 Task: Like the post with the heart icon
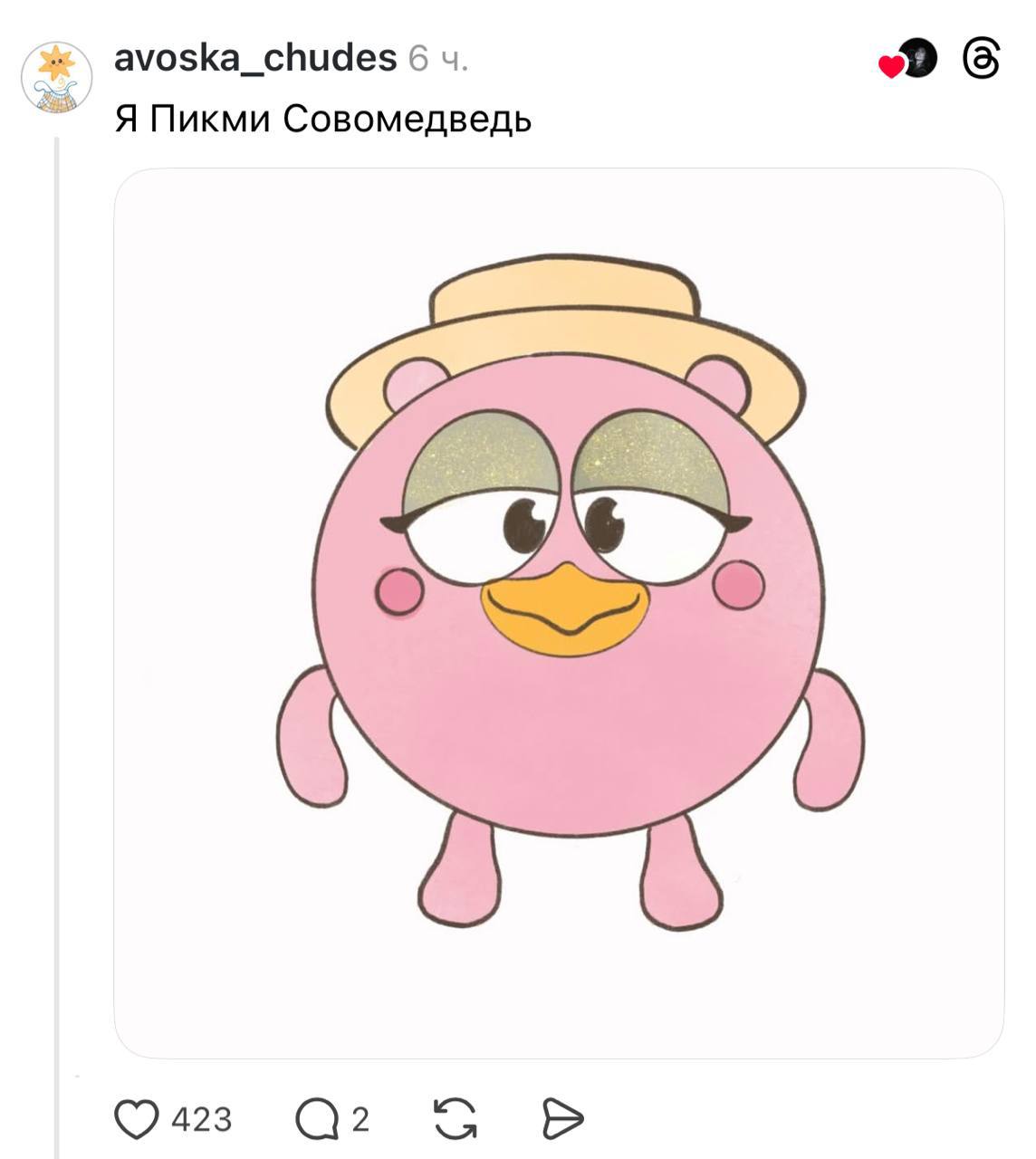point(136,1119)
